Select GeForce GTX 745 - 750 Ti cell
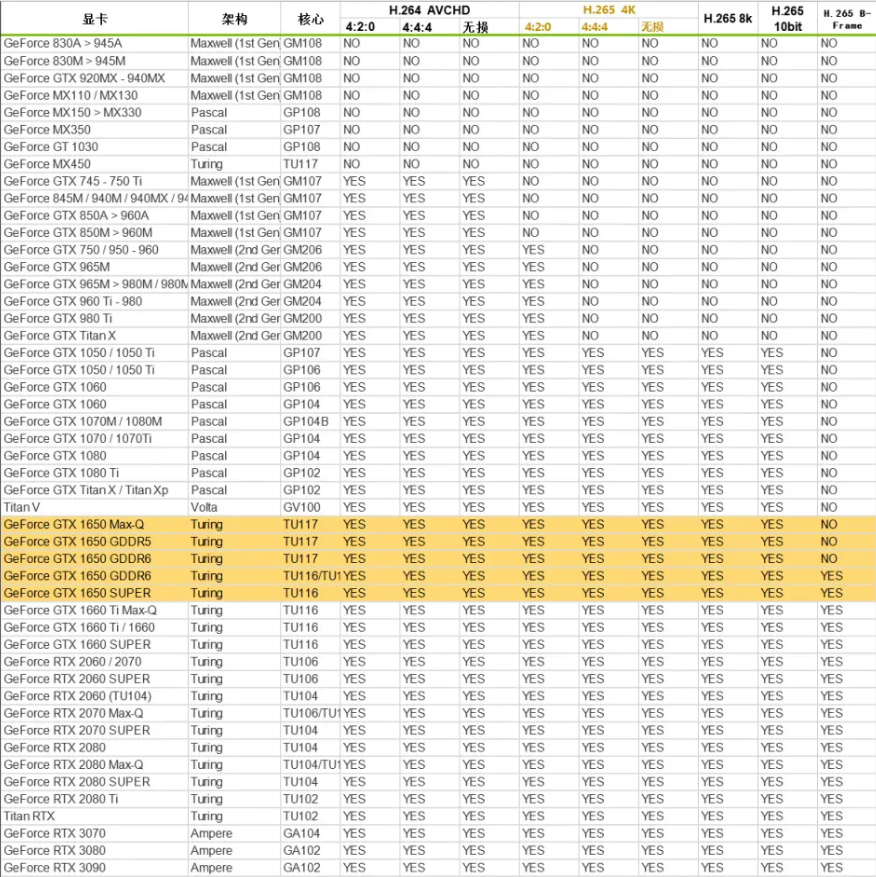 73,181
